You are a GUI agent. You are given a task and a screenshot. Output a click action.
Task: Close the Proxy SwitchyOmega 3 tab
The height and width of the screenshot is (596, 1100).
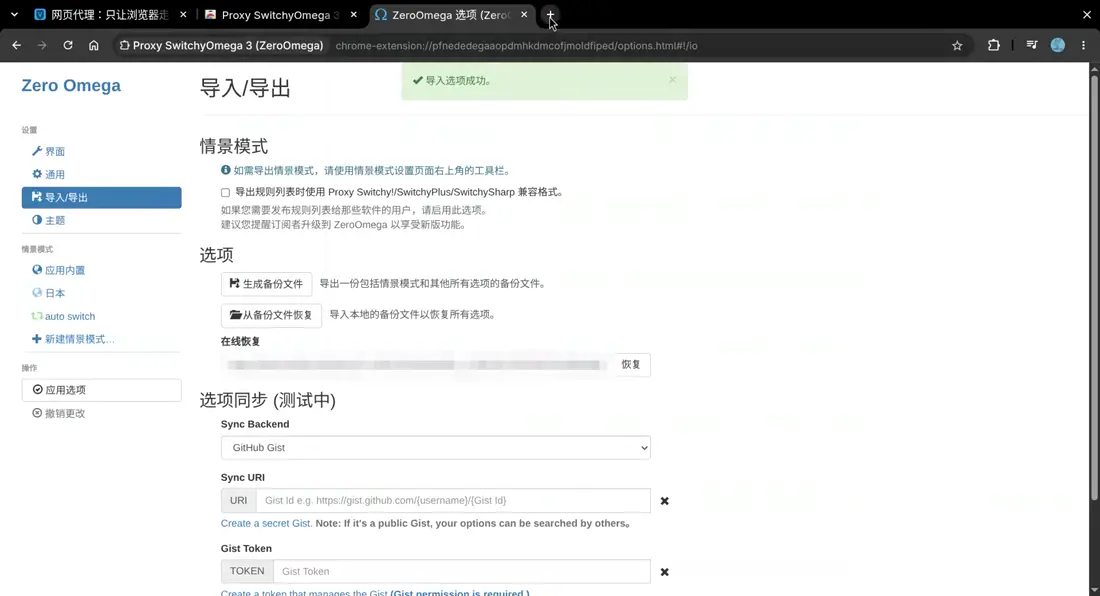[354, 15]
